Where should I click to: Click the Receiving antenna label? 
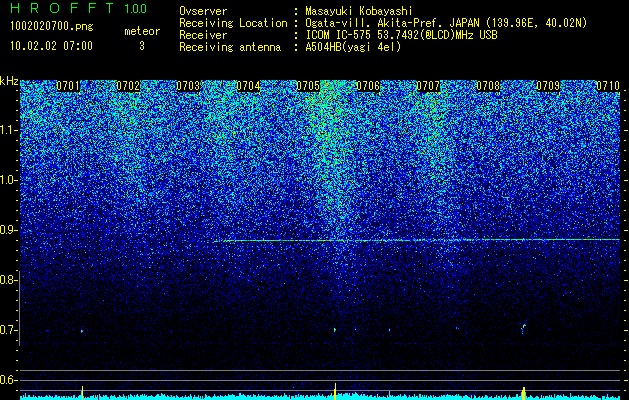(x=230, y=47)
